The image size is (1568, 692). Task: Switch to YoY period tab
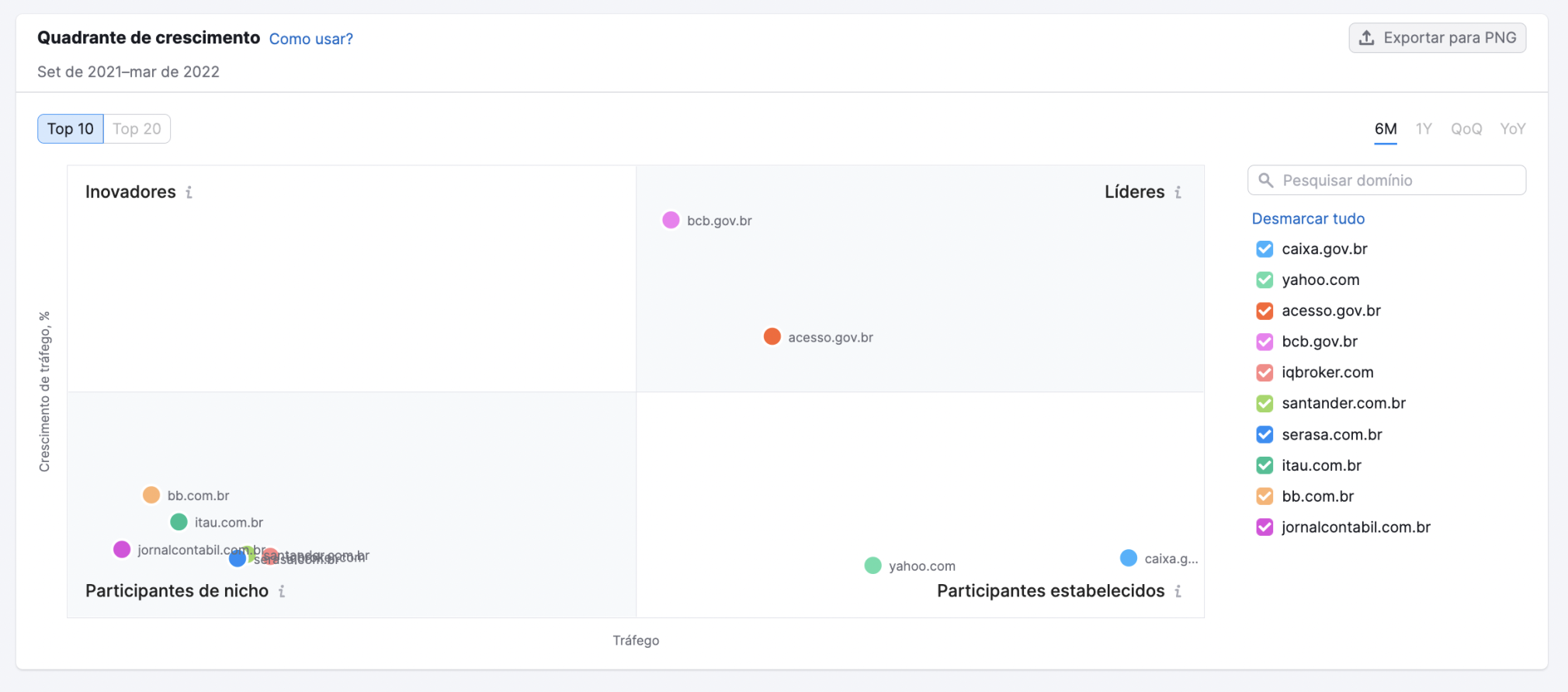[1513, 129]
